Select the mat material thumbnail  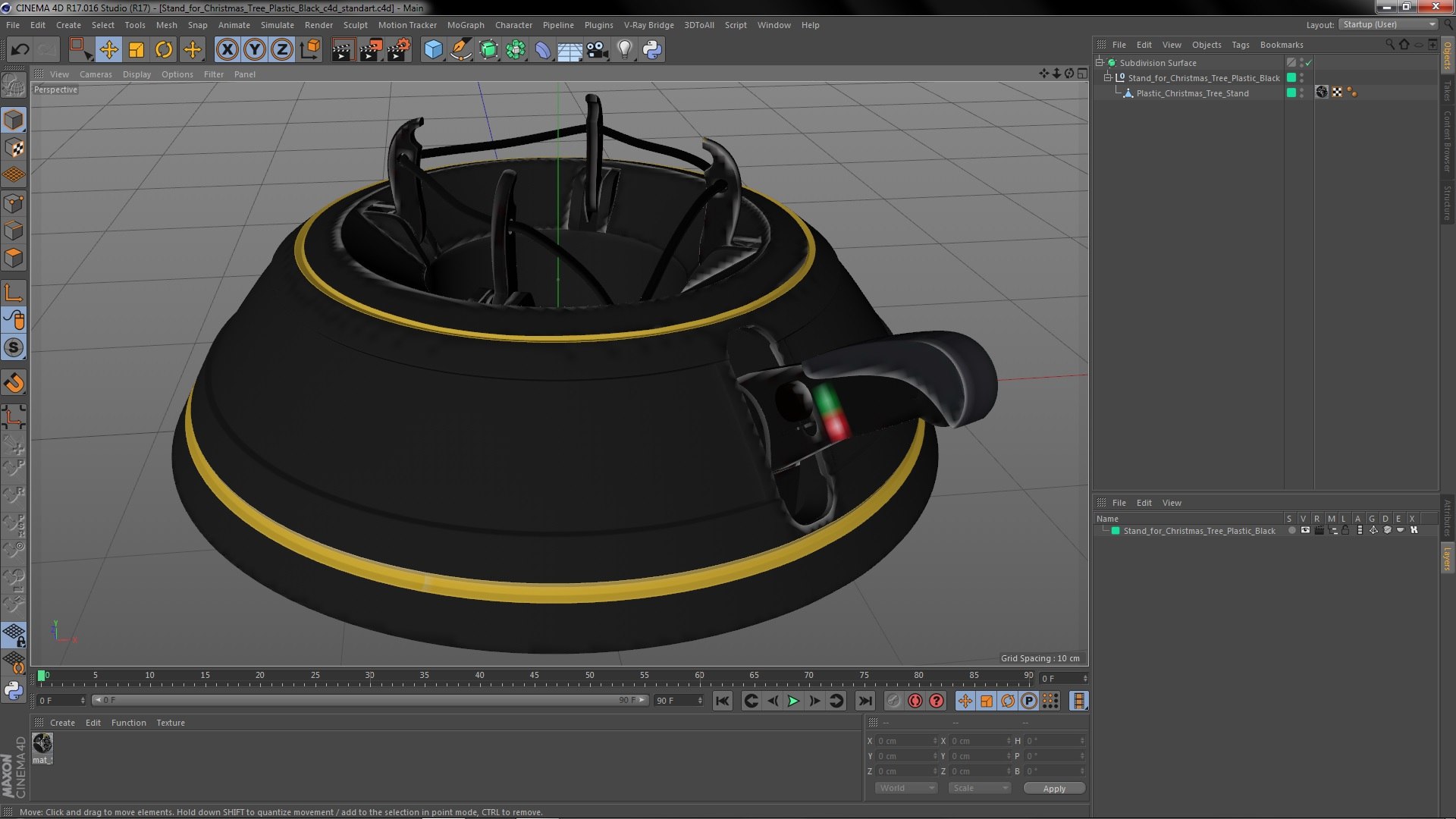pos(42,745)
